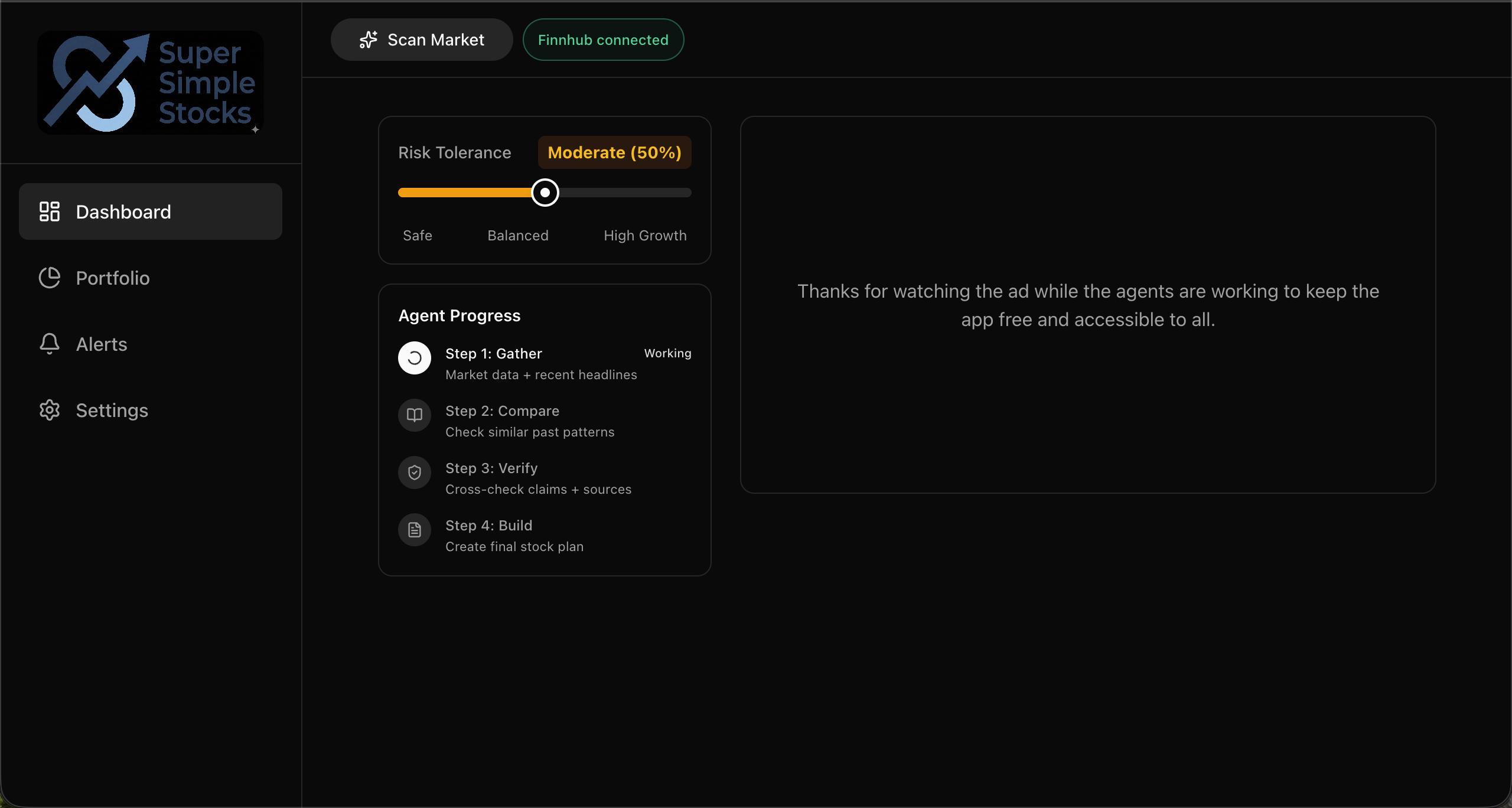The width and height of the screenshot is (1512, 808).
Task: Click the Working status on Step 1
Action: pyautogui.click(x=667, y=353)
